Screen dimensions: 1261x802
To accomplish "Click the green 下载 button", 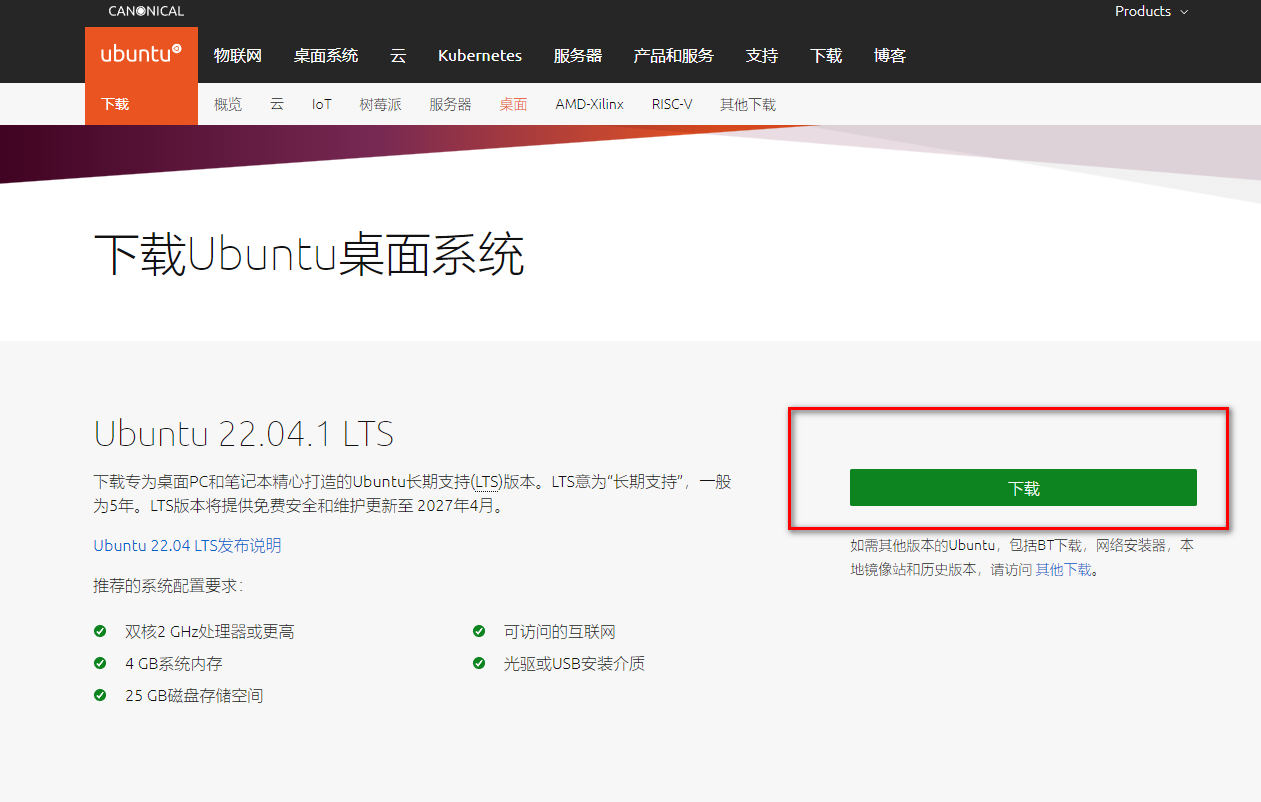I will tap(1023, 488).
